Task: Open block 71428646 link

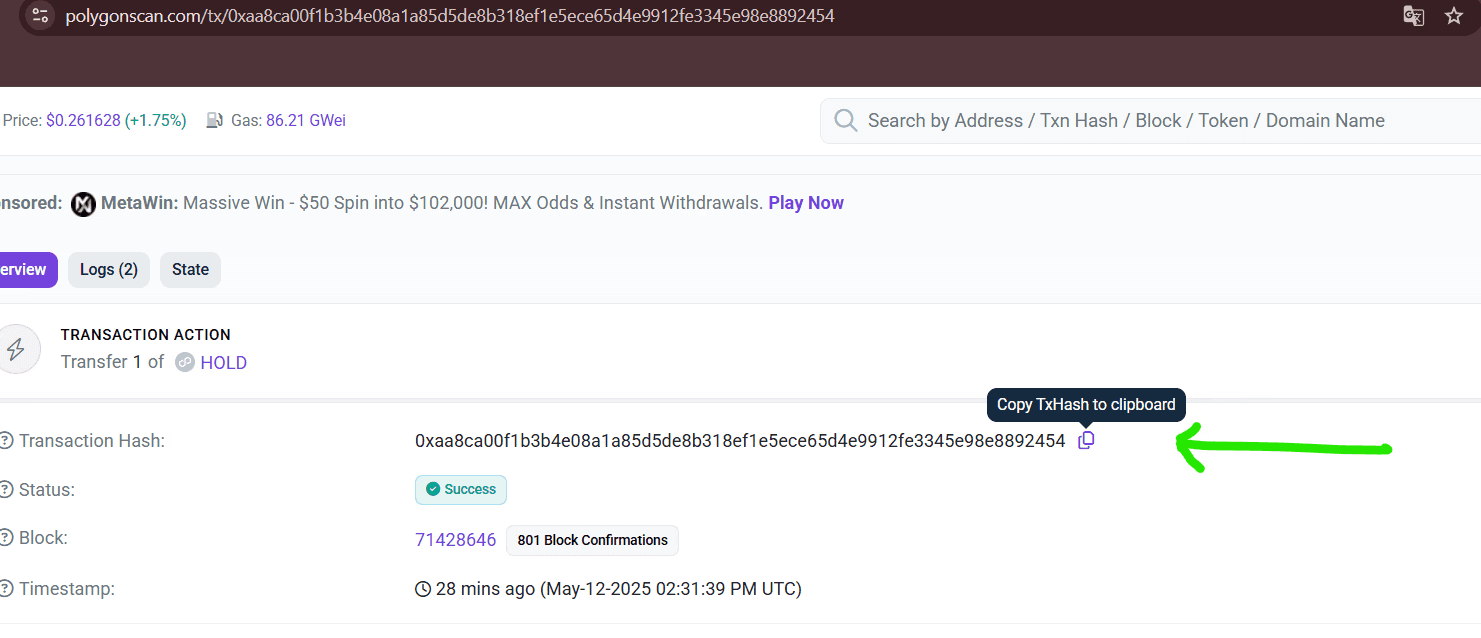Action: pos(456,540)
